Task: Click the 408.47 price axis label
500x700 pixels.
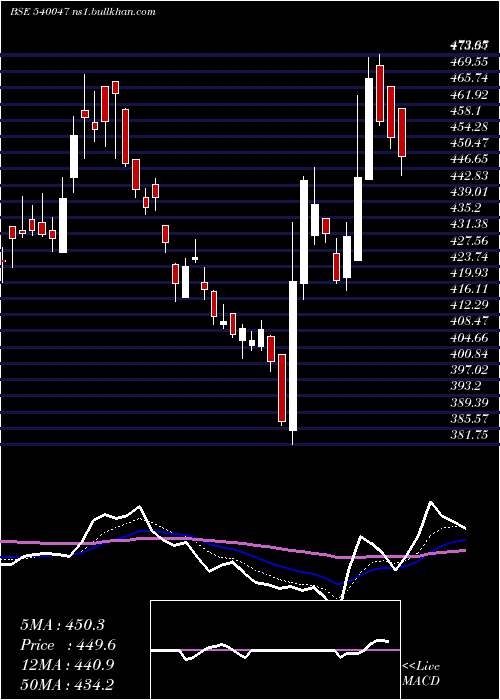Action: pos(469,321)
